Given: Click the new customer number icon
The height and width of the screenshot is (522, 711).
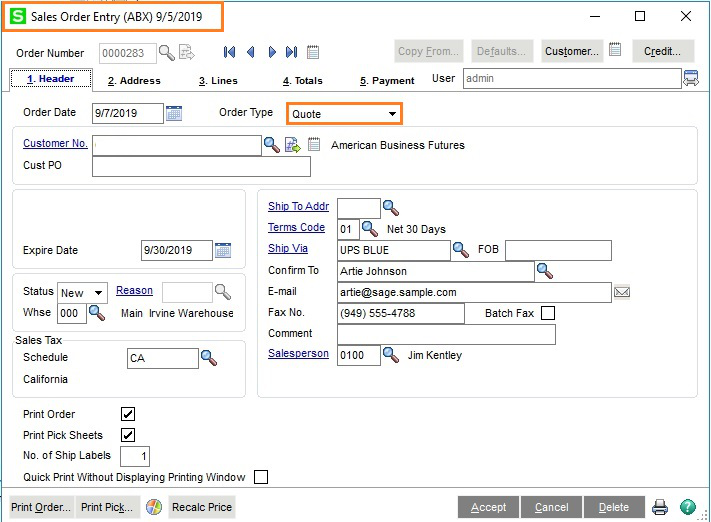Looking at the screenshot, I should (292, 145).
